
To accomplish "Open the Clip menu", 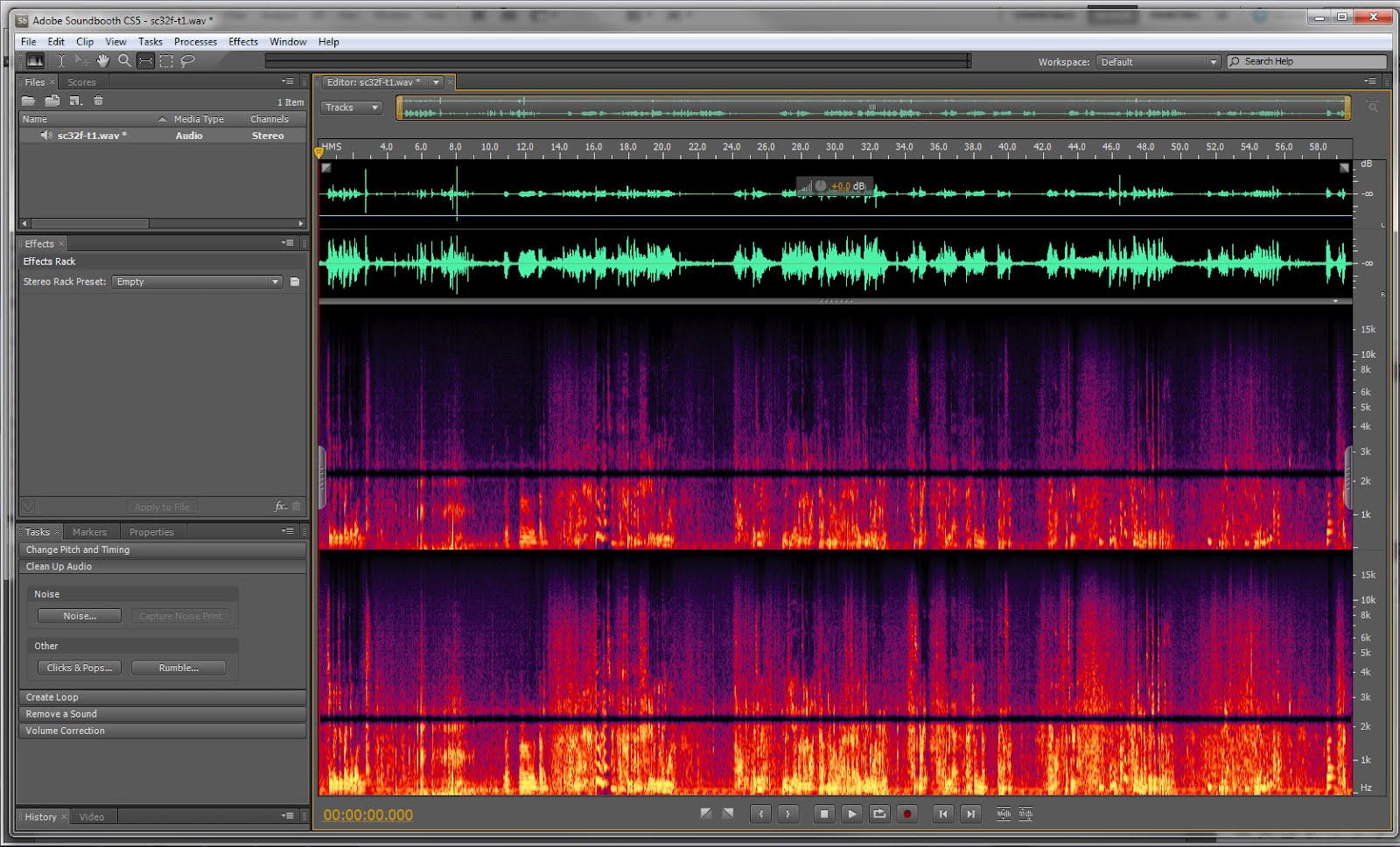I will coord(85,42).
